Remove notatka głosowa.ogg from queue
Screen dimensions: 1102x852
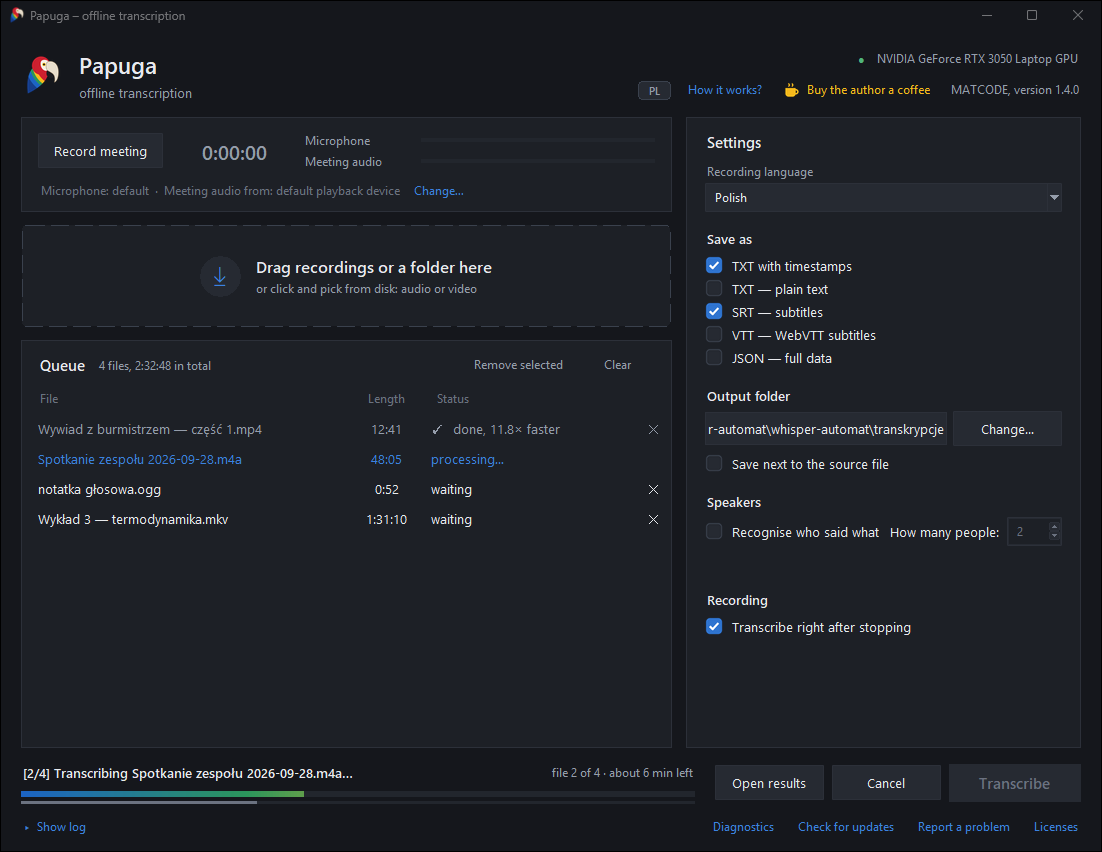tap(653, 489)
